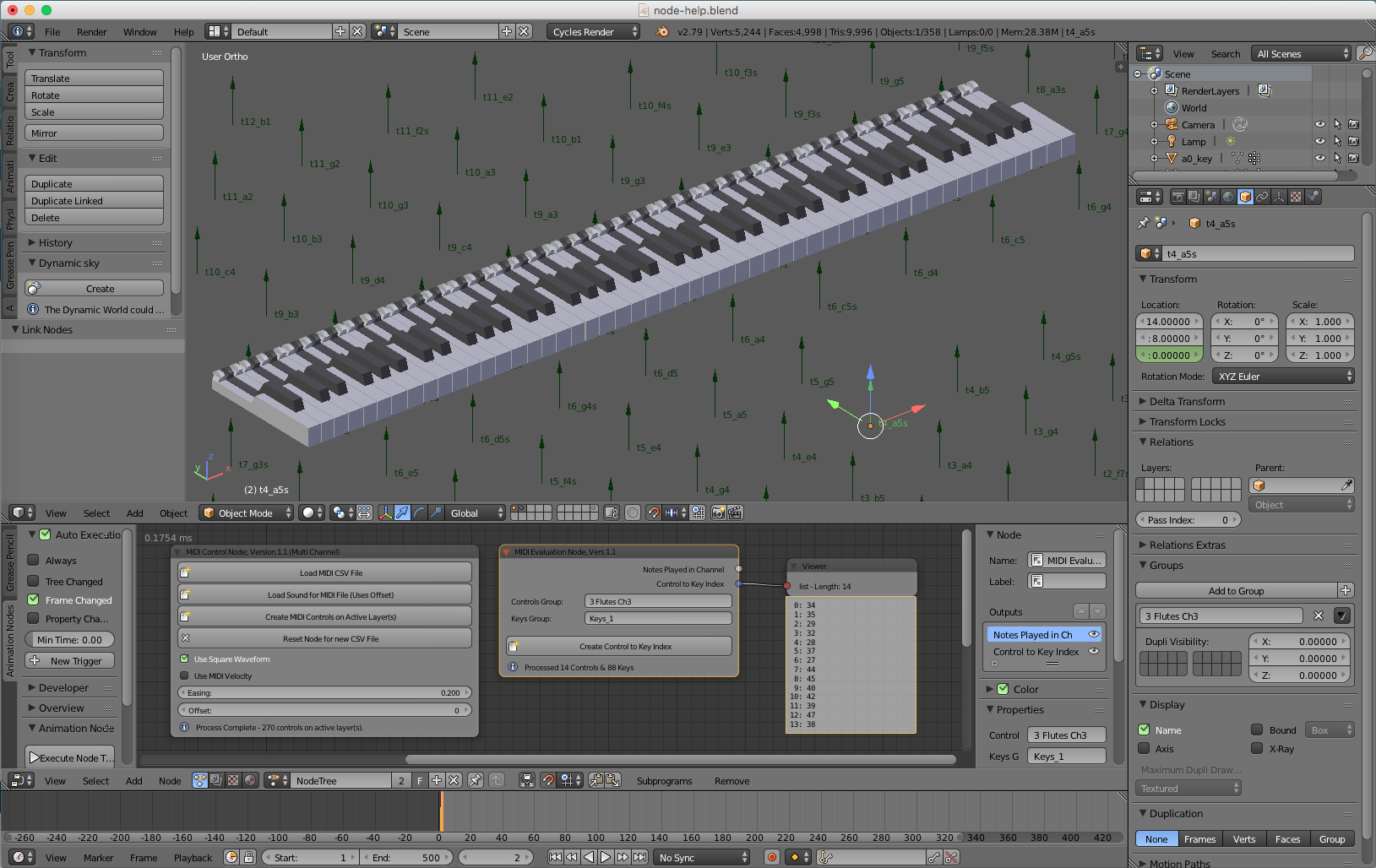
Task: Enable the Always checkbox in Auto Execution
Action: [34, 560]
